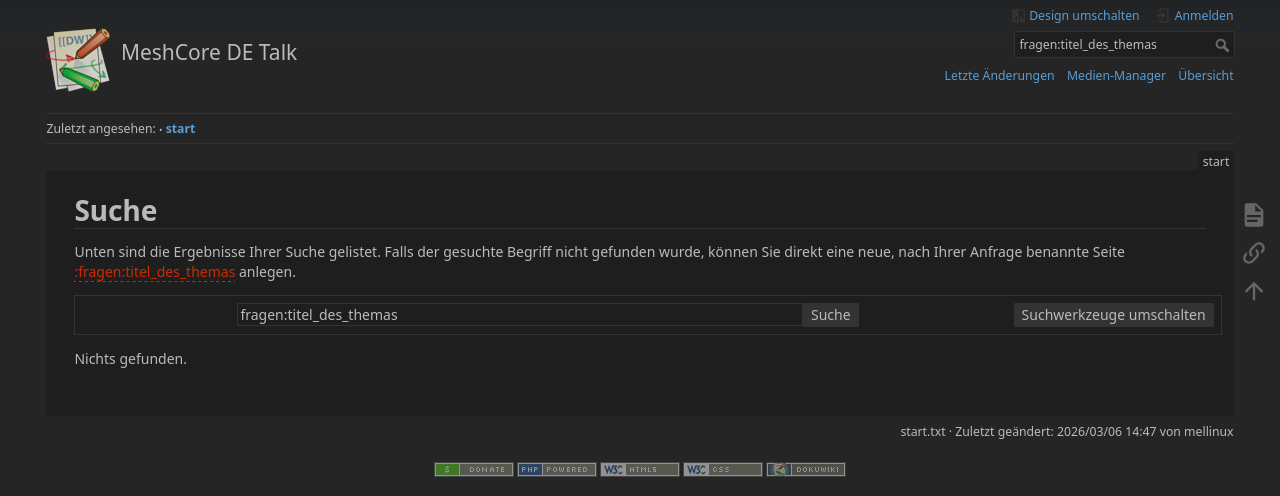This screenshot has width=1280, height=496.
Task: Open the Medien-Manager
Action: click(1116, 76)
